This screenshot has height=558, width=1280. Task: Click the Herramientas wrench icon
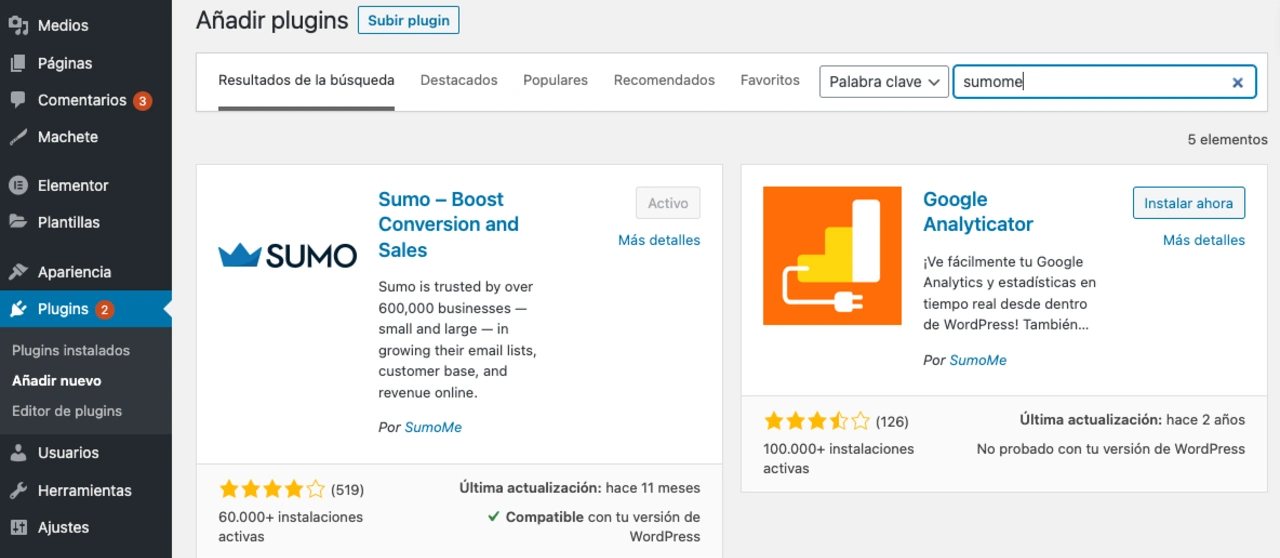[x=18, y=490]
